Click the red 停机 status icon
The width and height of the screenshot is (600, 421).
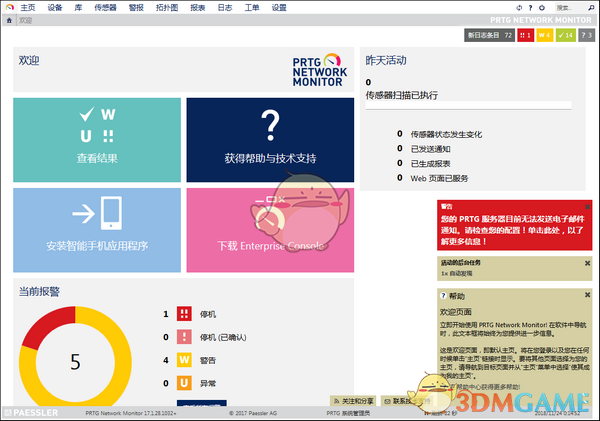(x=184, y=314)
